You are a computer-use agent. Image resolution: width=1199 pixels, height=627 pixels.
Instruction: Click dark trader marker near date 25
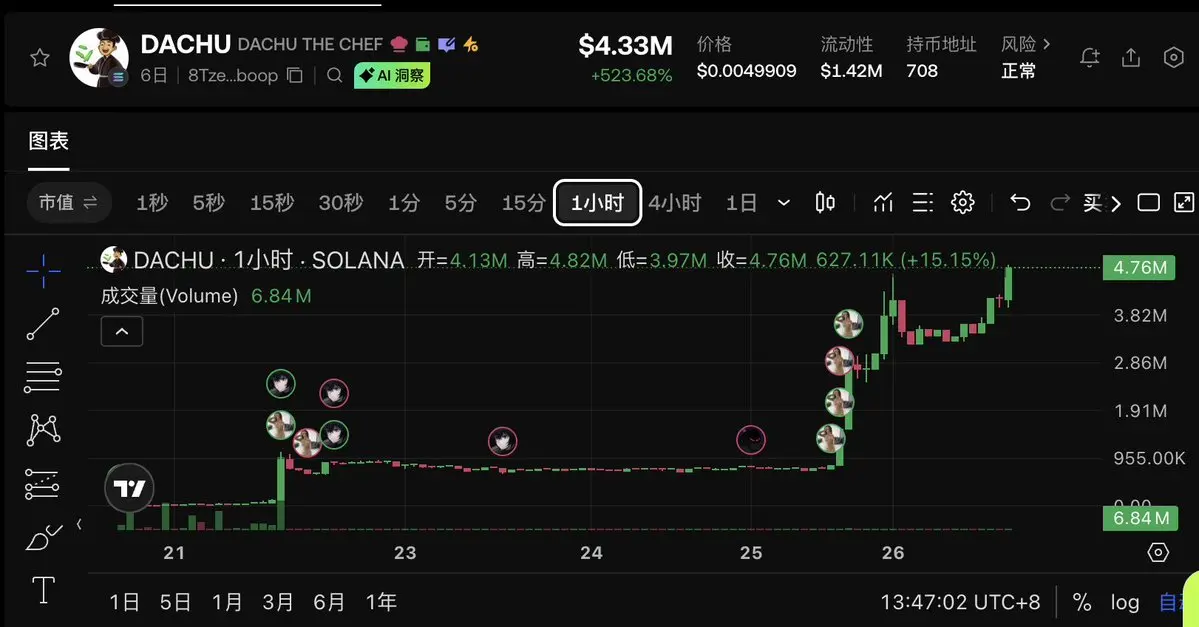(x=751, y=440)
